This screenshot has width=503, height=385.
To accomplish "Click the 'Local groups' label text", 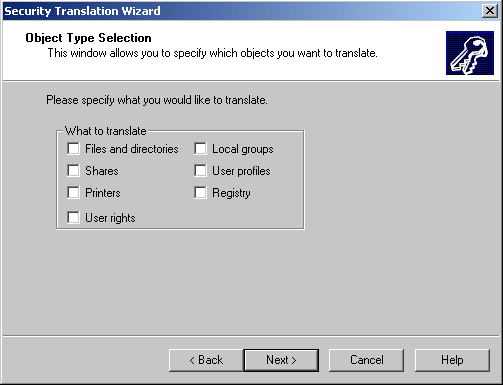I will coord(243,149).
